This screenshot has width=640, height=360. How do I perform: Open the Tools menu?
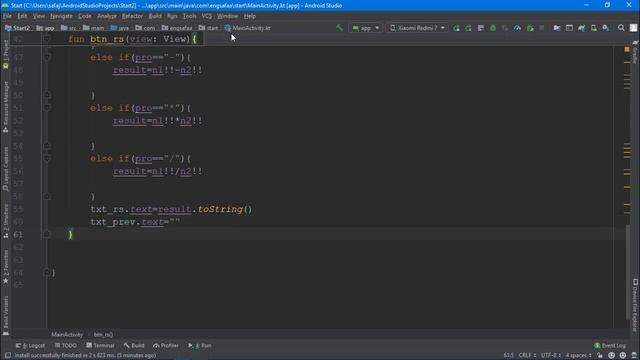point(189,16)
